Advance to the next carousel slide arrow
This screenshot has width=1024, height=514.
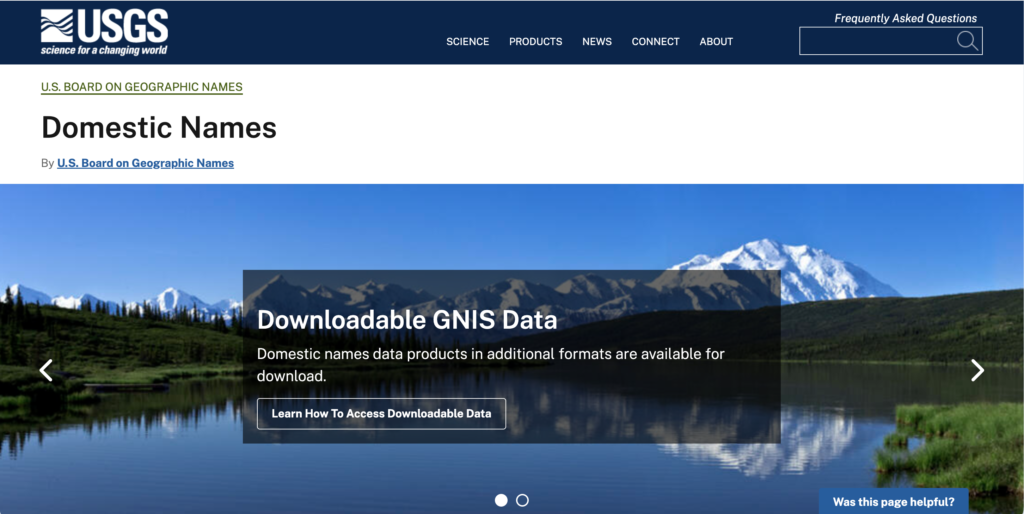977,370
